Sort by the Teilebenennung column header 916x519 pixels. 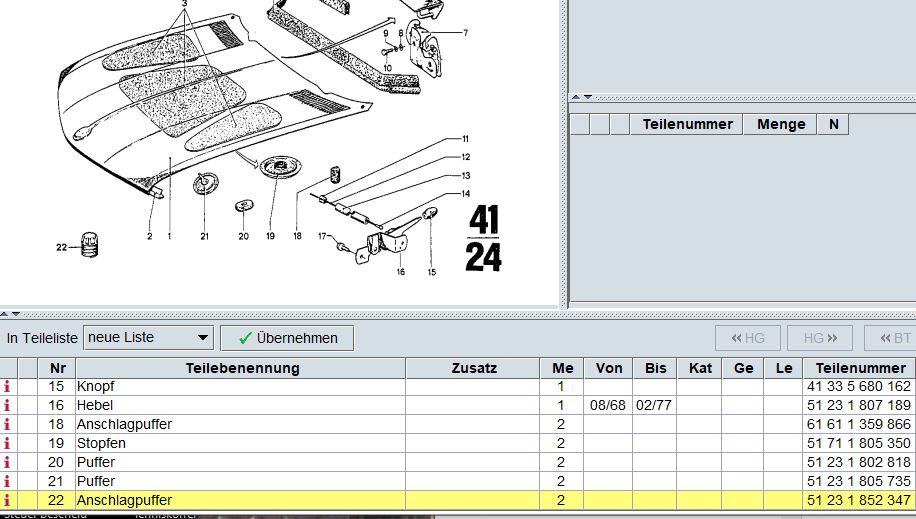[x=242, y=368]
